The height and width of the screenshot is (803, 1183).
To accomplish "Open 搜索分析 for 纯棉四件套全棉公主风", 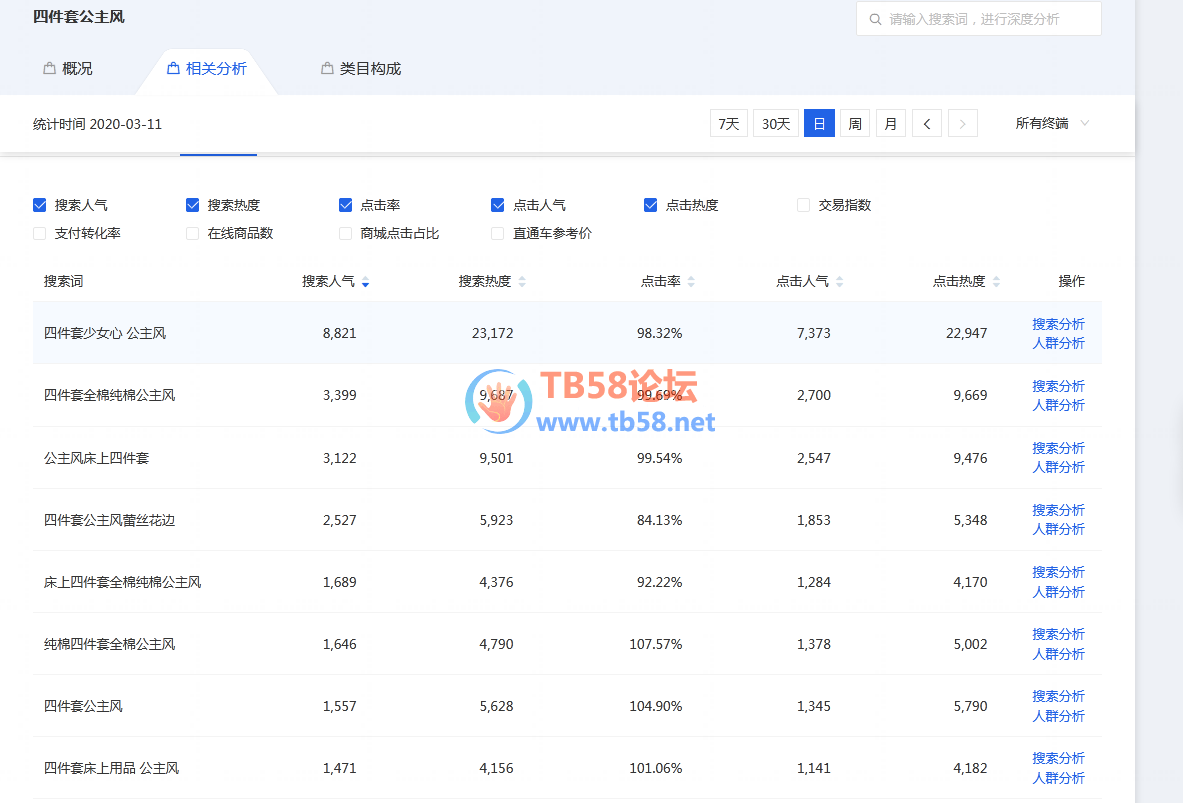I will (1059, 635).
